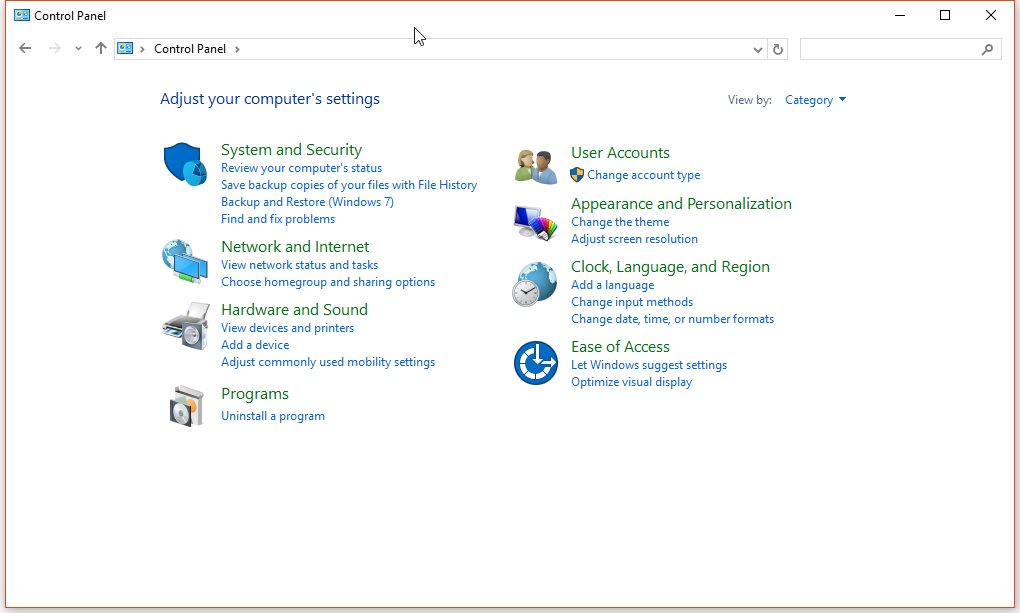
Task: Click View devices and printers link
Action: coord(287,328)
